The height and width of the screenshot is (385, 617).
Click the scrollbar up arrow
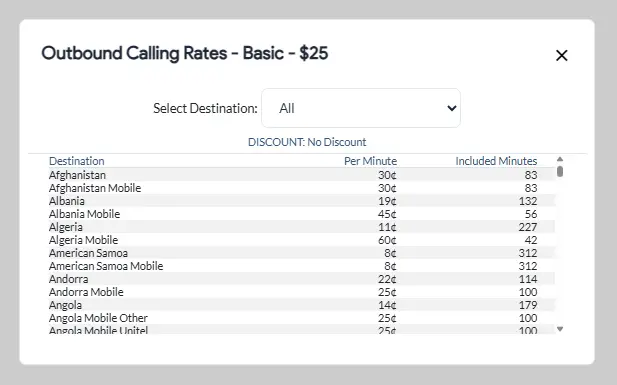coord(560,159)
